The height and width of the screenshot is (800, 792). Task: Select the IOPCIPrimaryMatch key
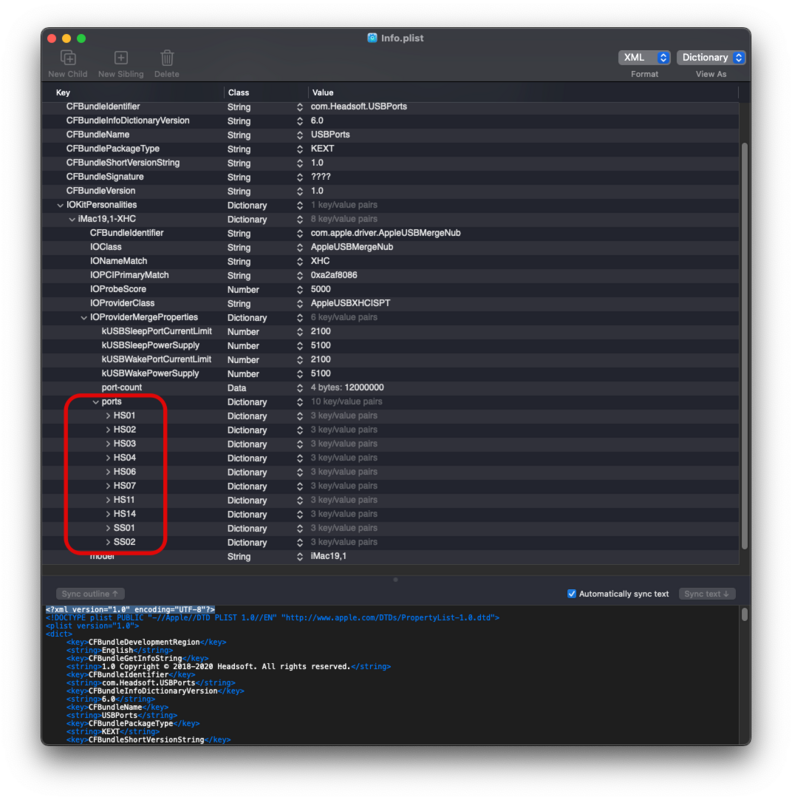click(129, 275)
